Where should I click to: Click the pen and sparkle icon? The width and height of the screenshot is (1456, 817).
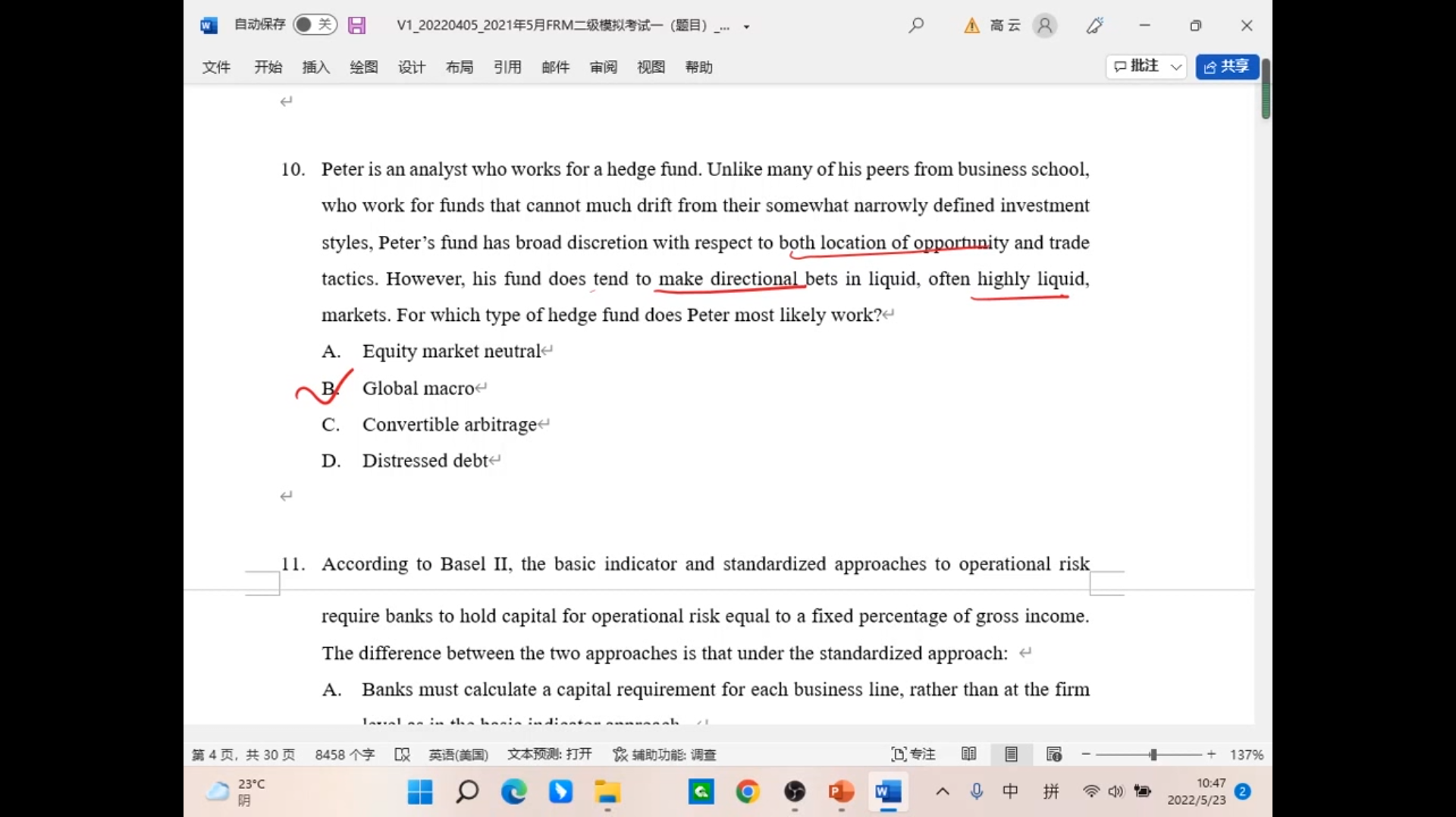click(x=1094, y=26)
